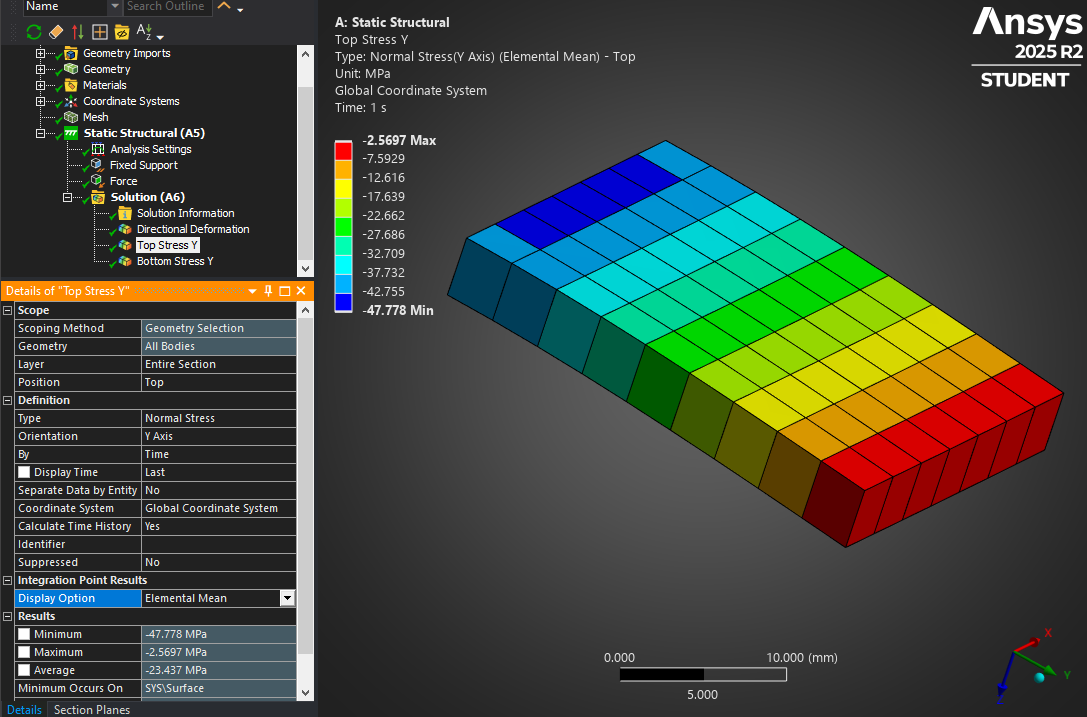1087x717 pixels.
Task: Collapse the Static Structural (A5) tree node
Action: coord(41,133)
